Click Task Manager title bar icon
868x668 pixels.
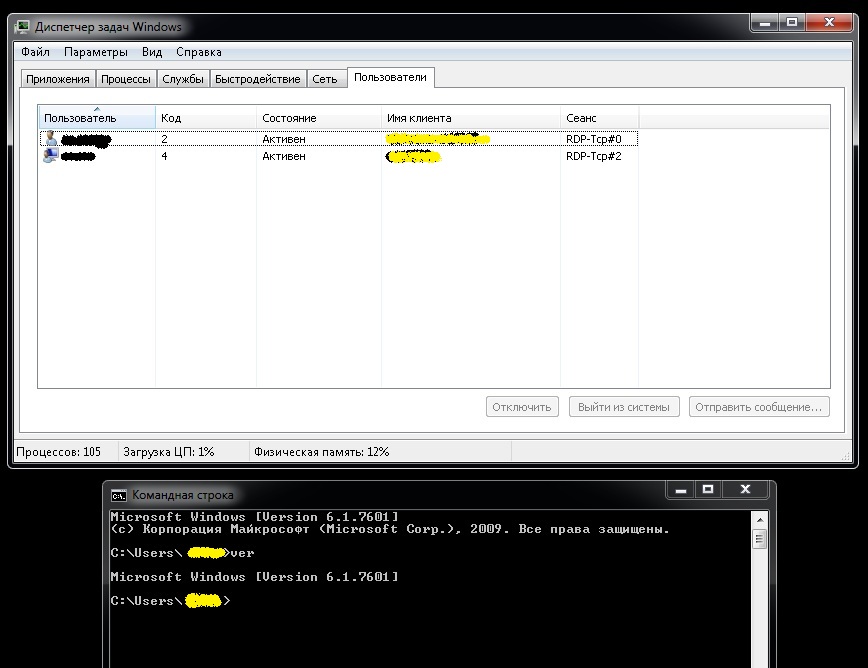click(x=22, y=27)
